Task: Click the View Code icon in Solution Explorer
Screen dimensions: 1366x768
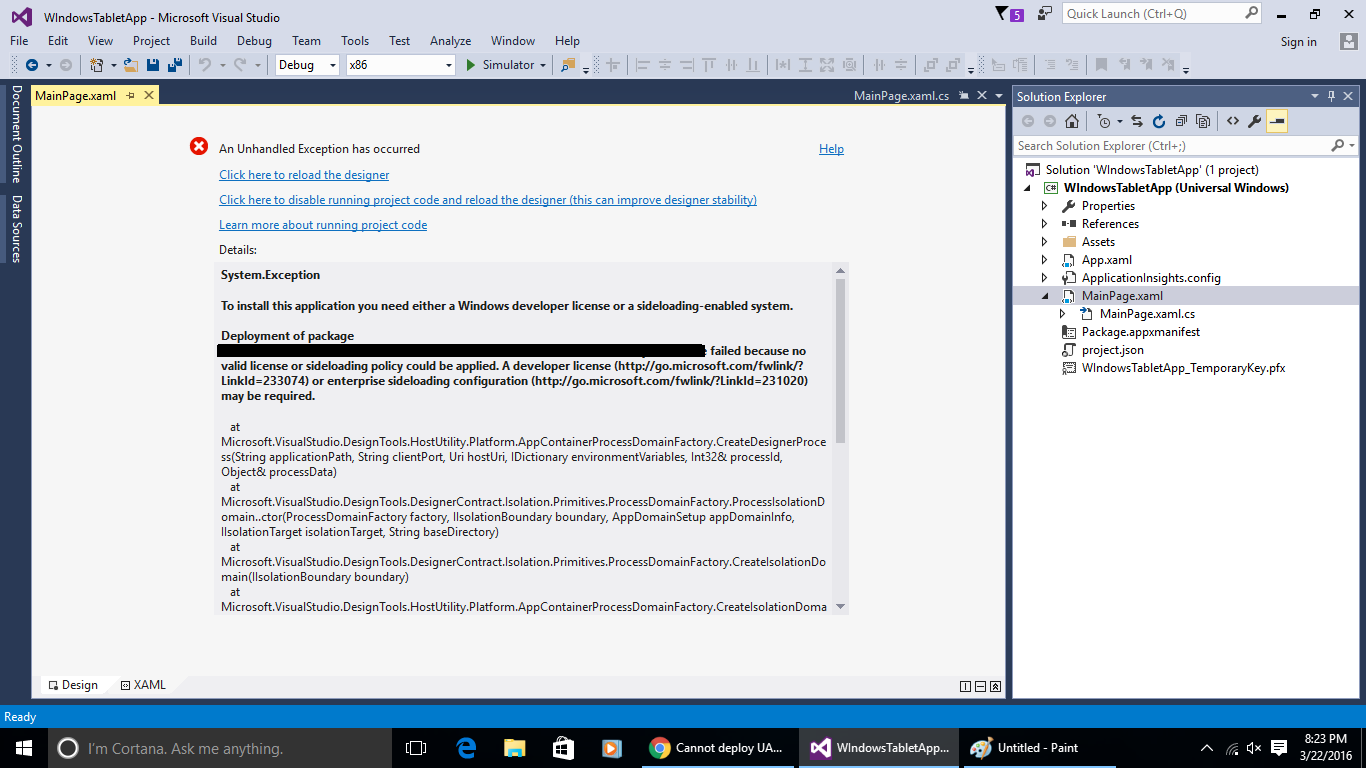Action: [x=1233, y=121]
